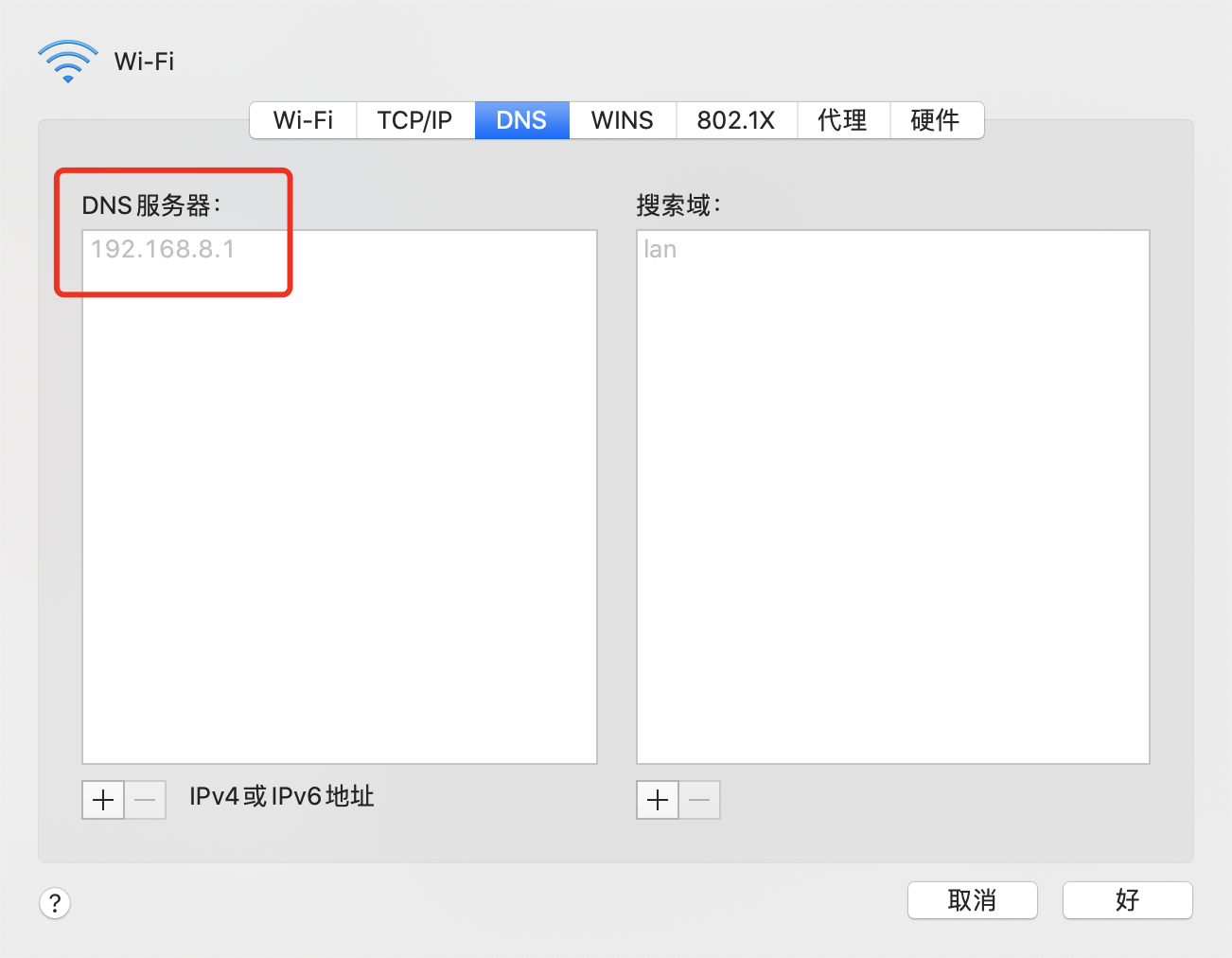This screenshot has height=958, width=1232.
Task: Open the WINS tab
Action: [x=623, y=120]
